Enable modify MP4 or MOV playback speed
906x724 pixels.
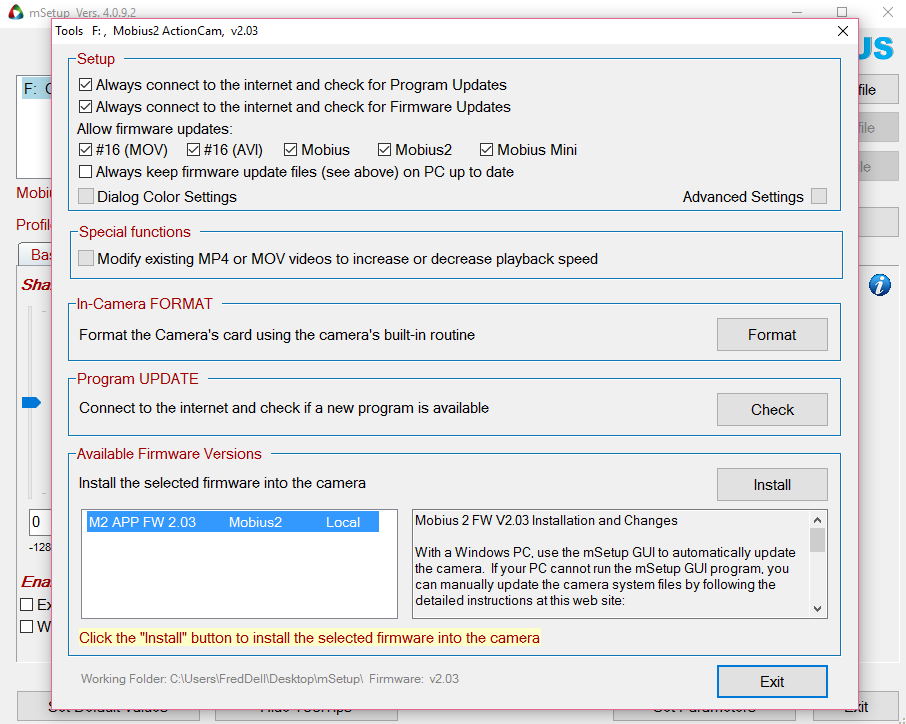[86, 258]
